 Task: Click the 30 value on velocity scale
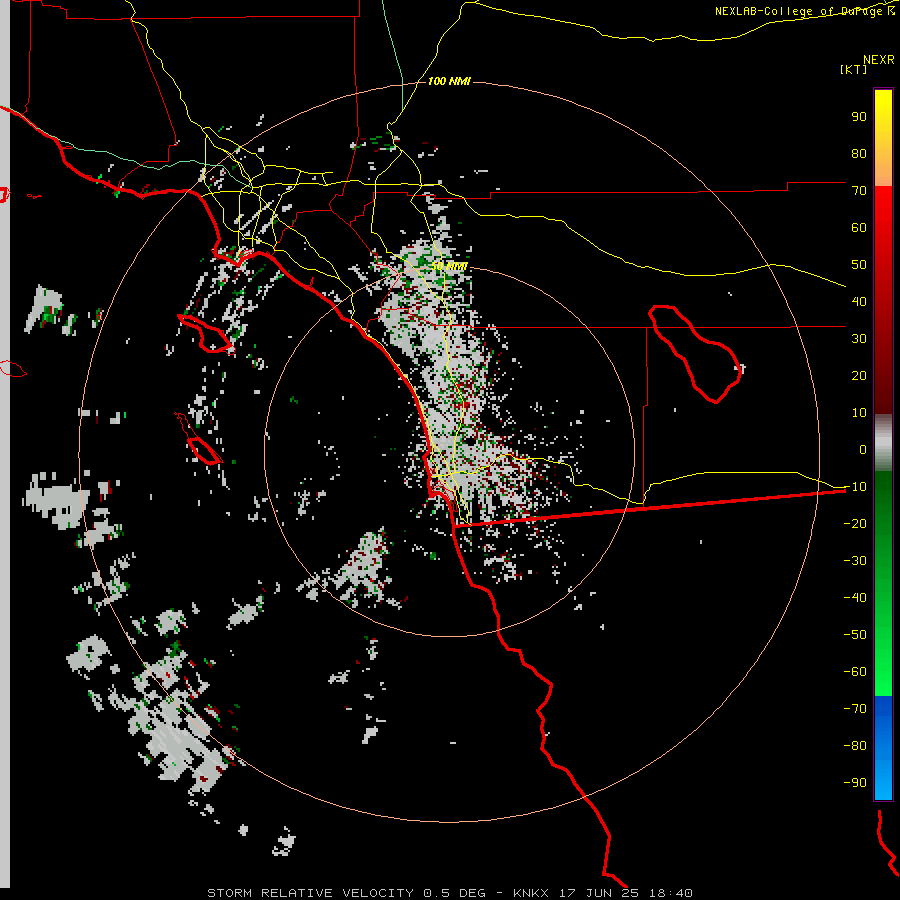click(x=859, y=339)
